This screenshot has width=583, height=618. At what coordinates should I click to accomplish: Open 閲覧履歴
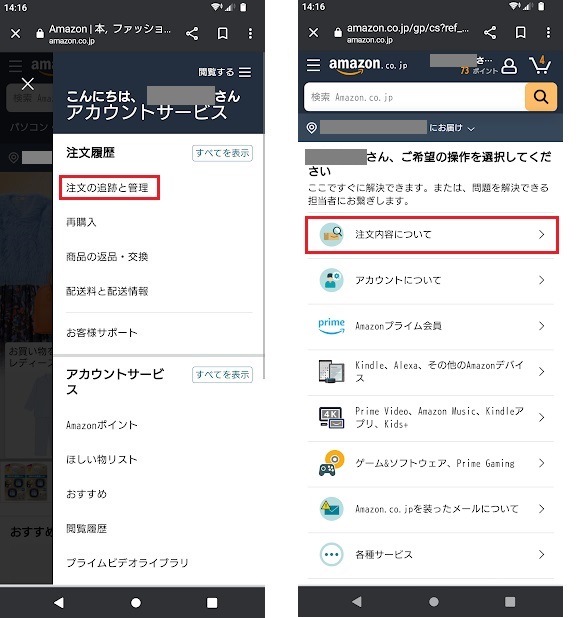point(86,529)
